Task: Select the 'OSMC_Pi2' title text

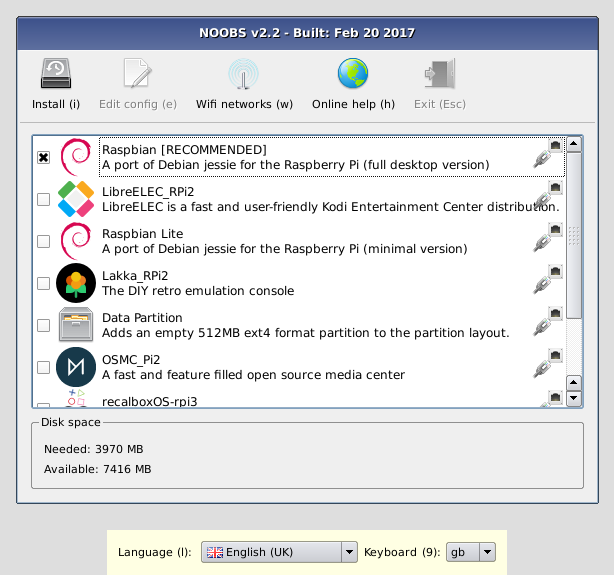Action: [131, 360]
